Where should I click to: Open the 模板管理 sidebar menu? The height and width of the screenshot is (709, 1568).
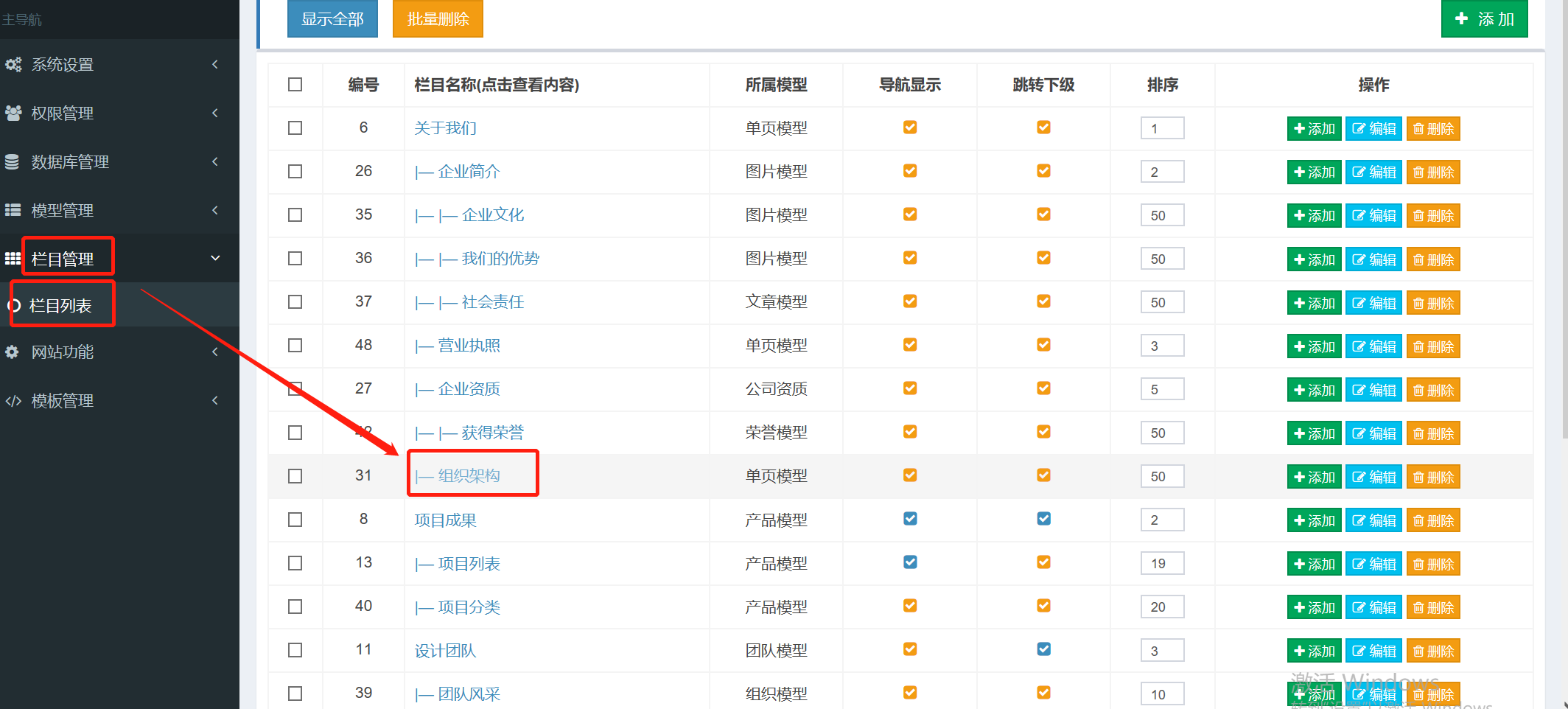[119, 401]
